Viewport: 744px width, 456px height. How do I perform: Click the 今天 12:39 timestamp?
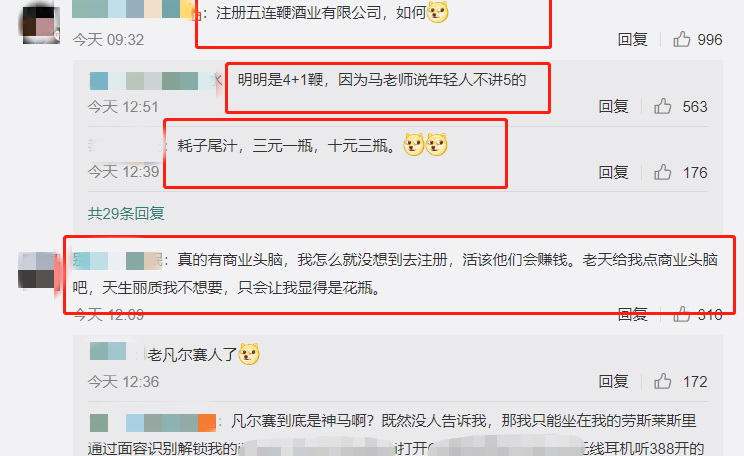pyautogui.click(x=123, y=171)
